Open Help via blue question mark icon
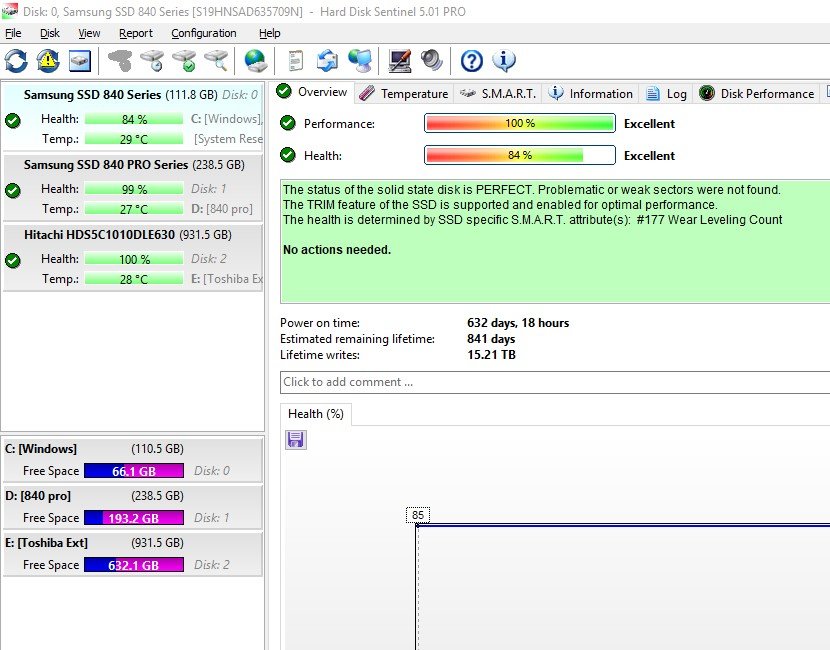 (472, 61)
